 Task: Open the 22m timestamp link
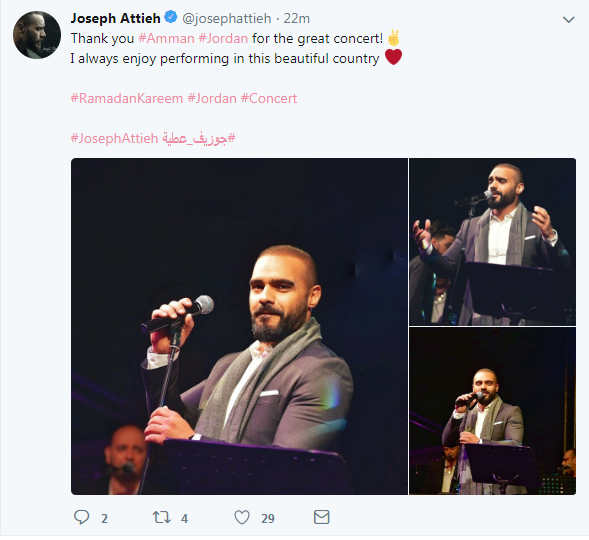click(296, 18)
